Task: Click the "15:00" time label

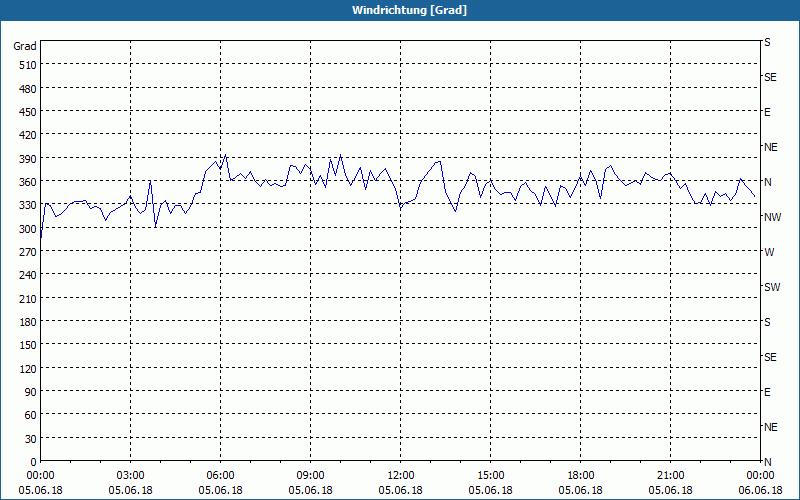Action: click(491, 476)
